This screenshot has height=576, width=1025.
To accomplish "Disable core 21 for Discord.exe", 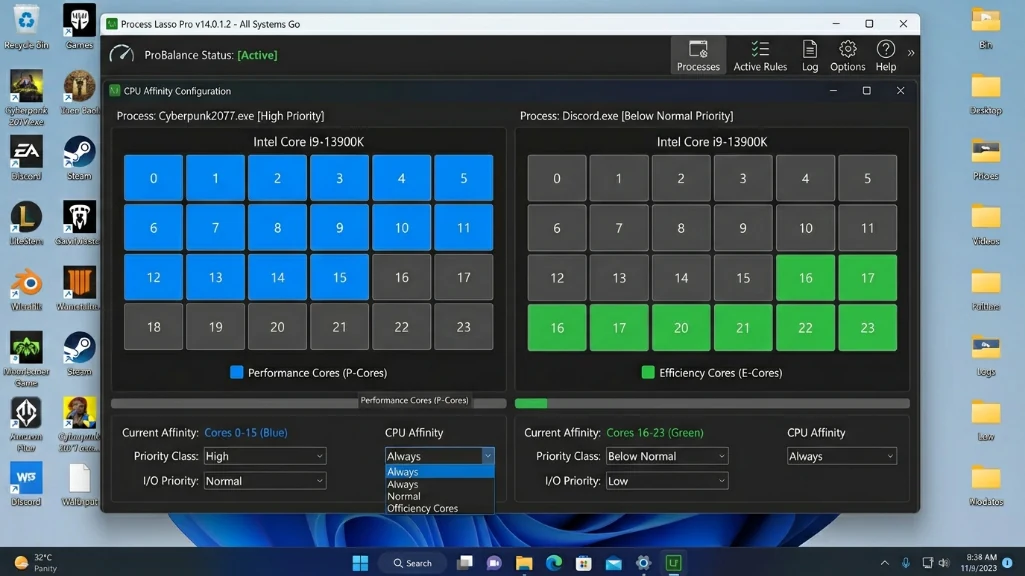I will tap(743, 328).
